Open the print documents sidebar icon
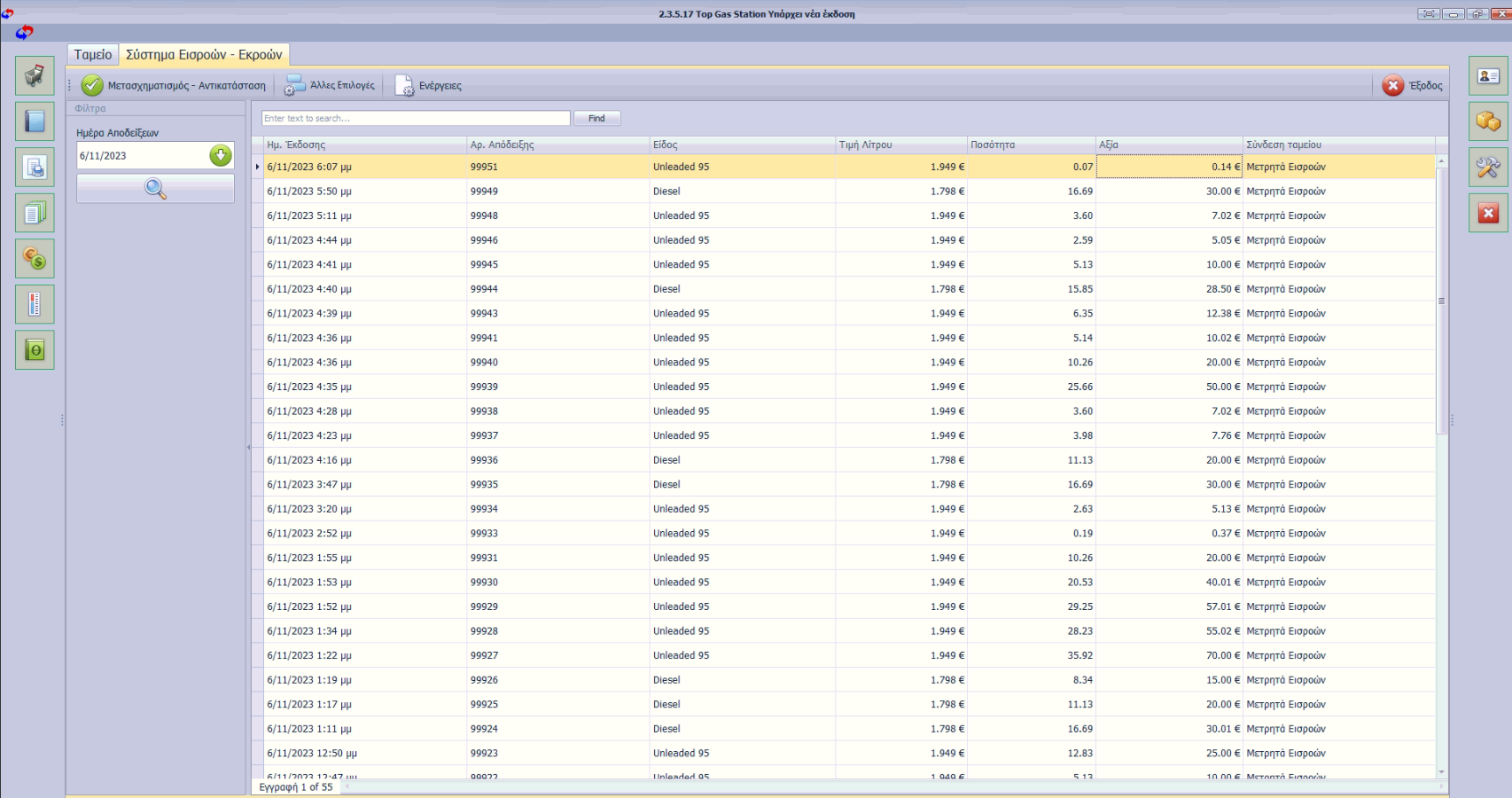 (35, 167)
